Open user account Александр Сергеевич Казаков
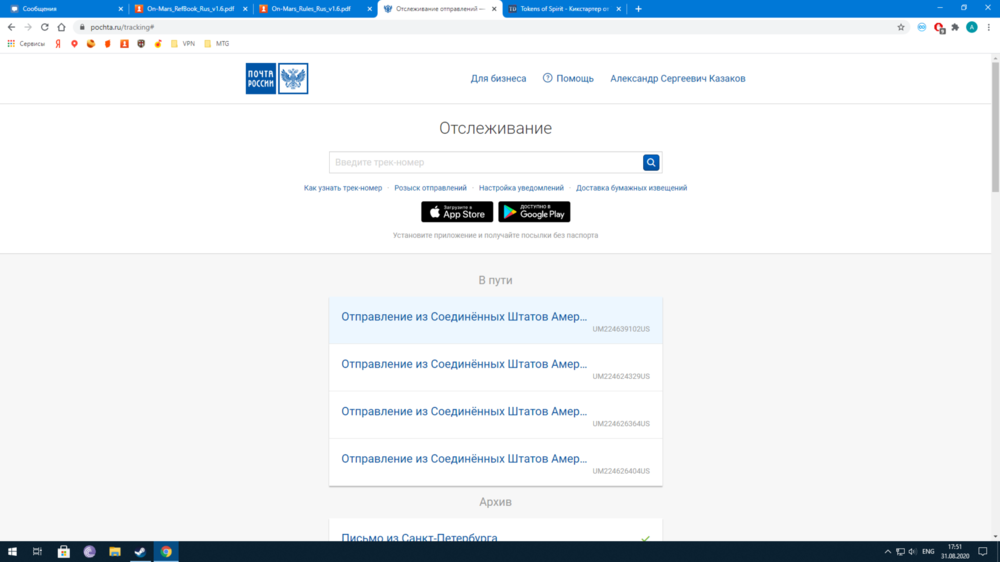The height and width of the screenshot is (562, 1000). tap(677, 78)
